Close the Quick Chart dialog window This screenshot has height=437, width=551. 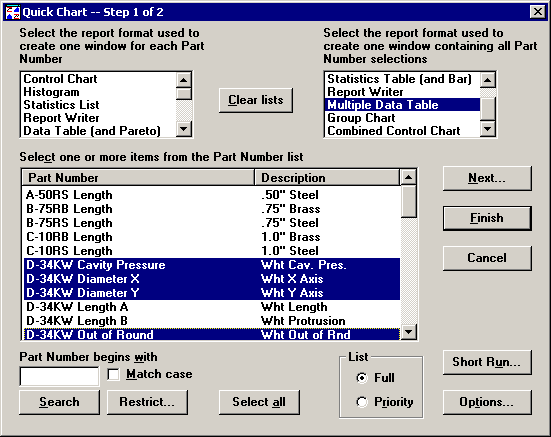(x=538, y=12)
